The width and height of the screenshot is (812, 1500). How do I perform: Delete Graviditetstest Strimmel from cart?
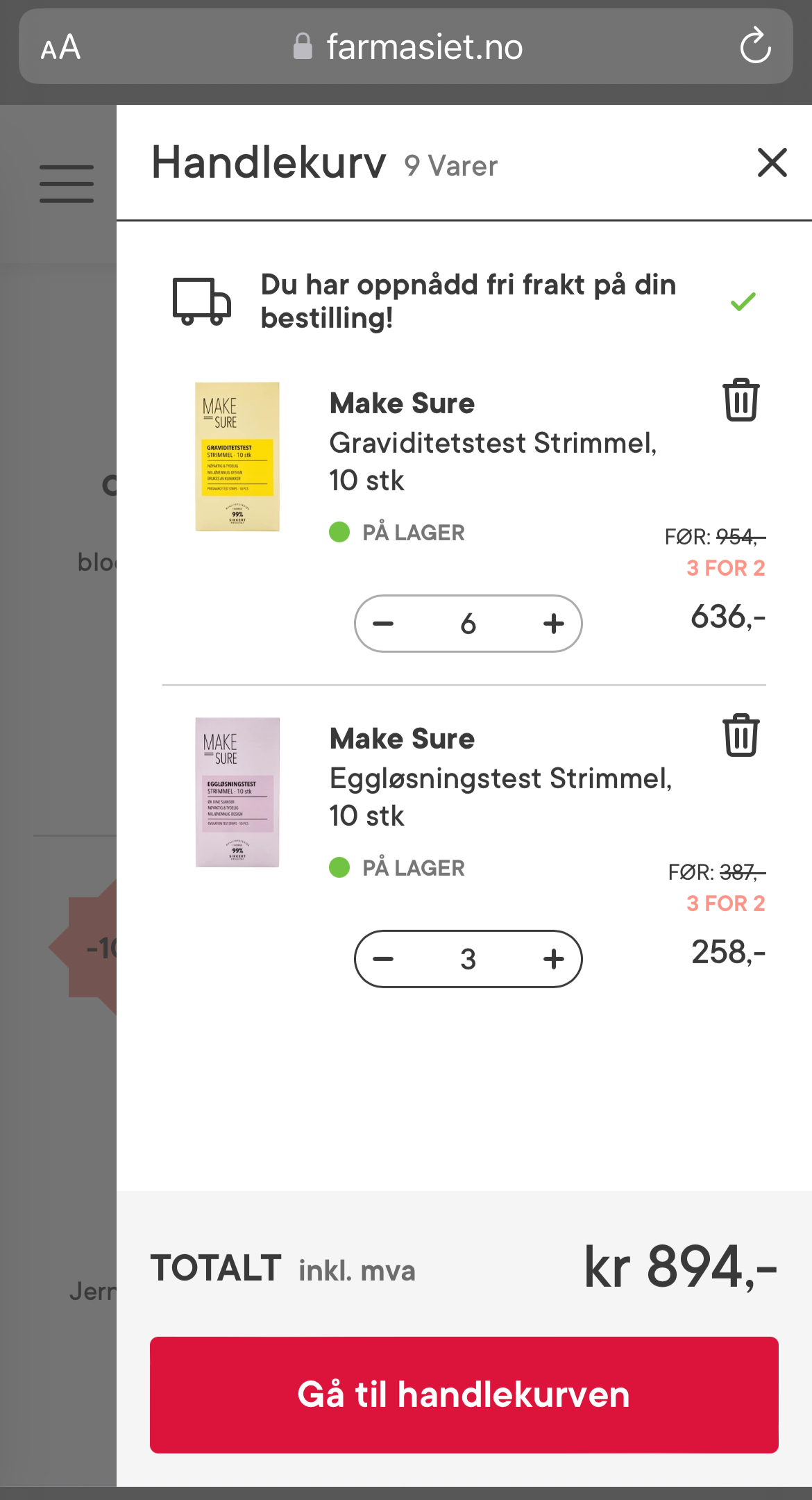[741, 400]
